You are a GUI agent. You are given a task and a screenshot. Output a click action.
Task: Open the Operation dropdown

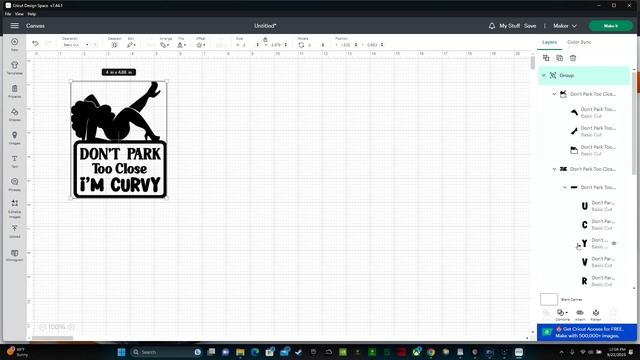coord(76,44)
